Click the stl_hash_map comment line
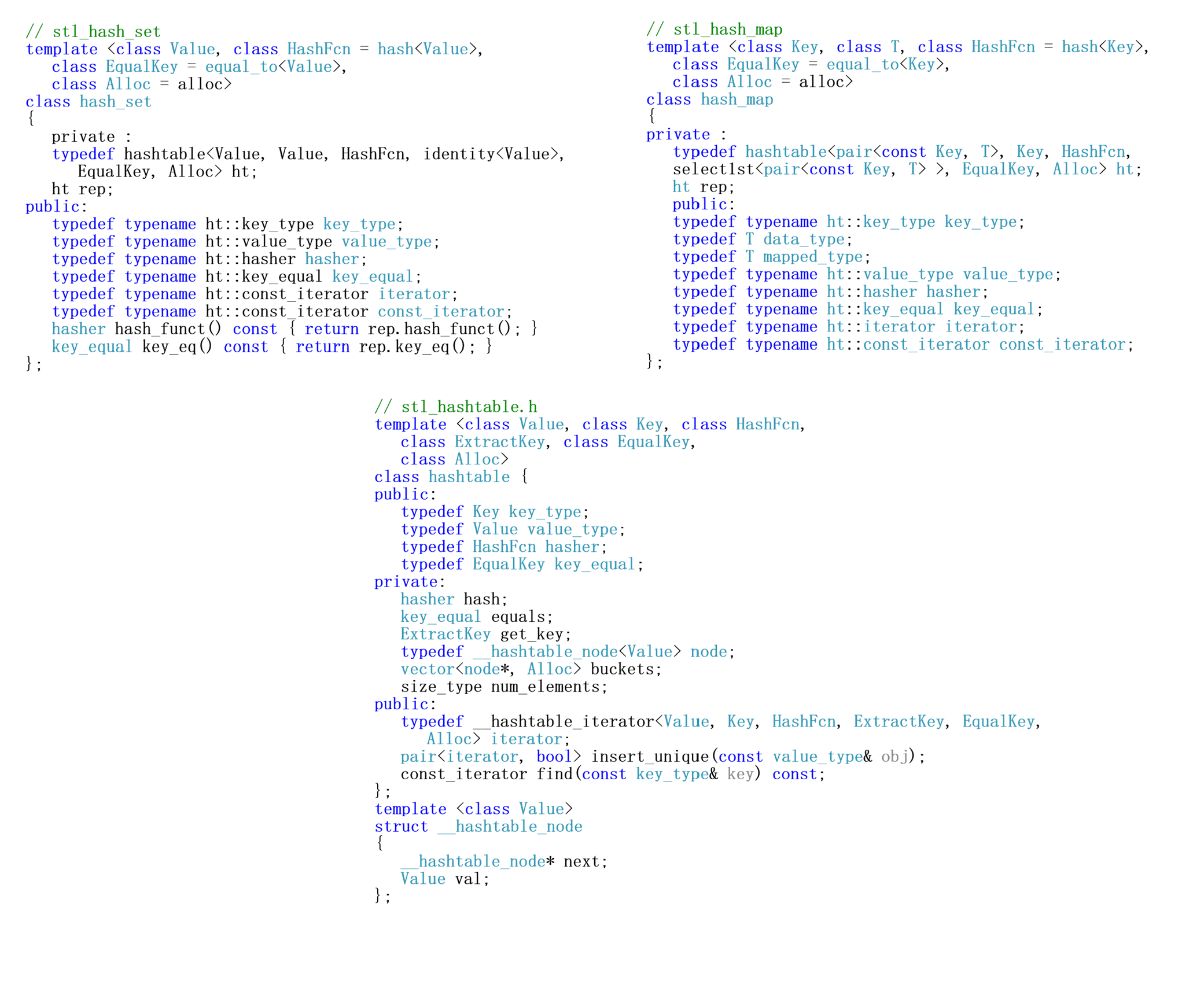The height and width of the screenshot is (988, 1204). coord(713,29)
